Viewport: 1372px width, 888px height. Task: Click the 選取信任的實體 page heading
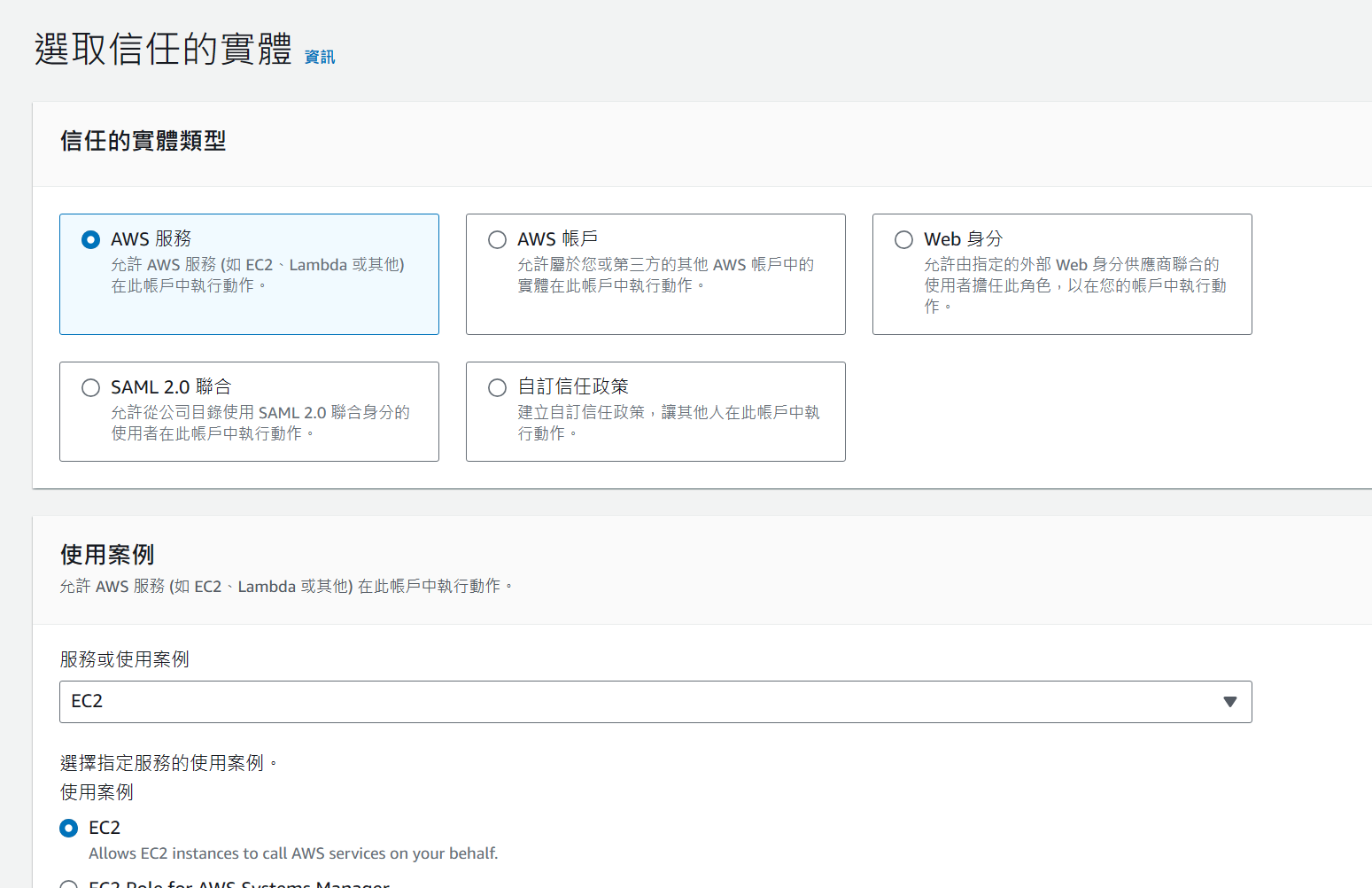click(x=163, y=49)
